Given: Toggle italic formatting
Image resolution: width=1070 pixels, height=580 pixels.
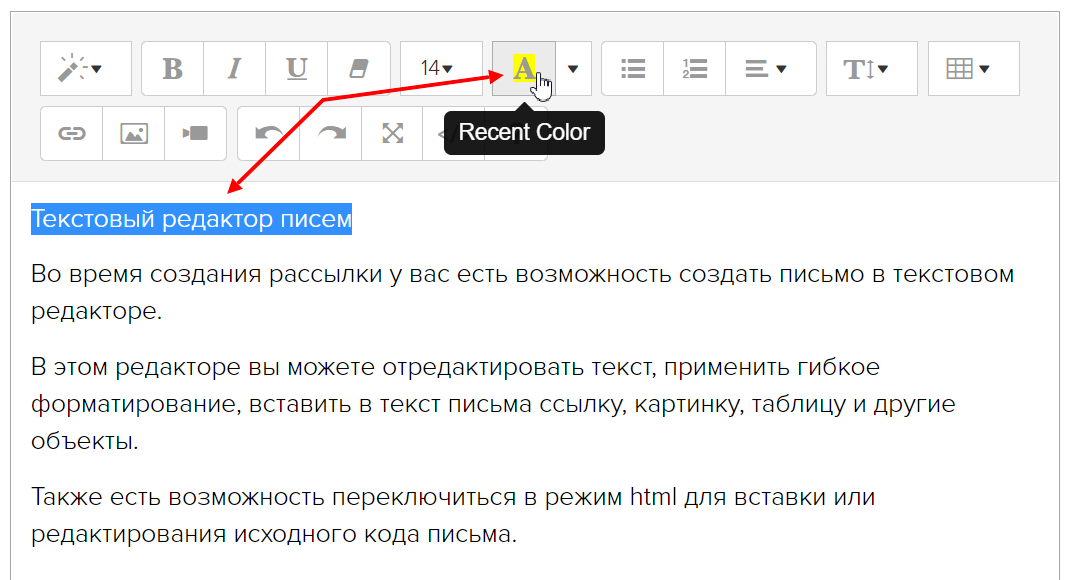Looking at the screenshot, I should (234, 69).
